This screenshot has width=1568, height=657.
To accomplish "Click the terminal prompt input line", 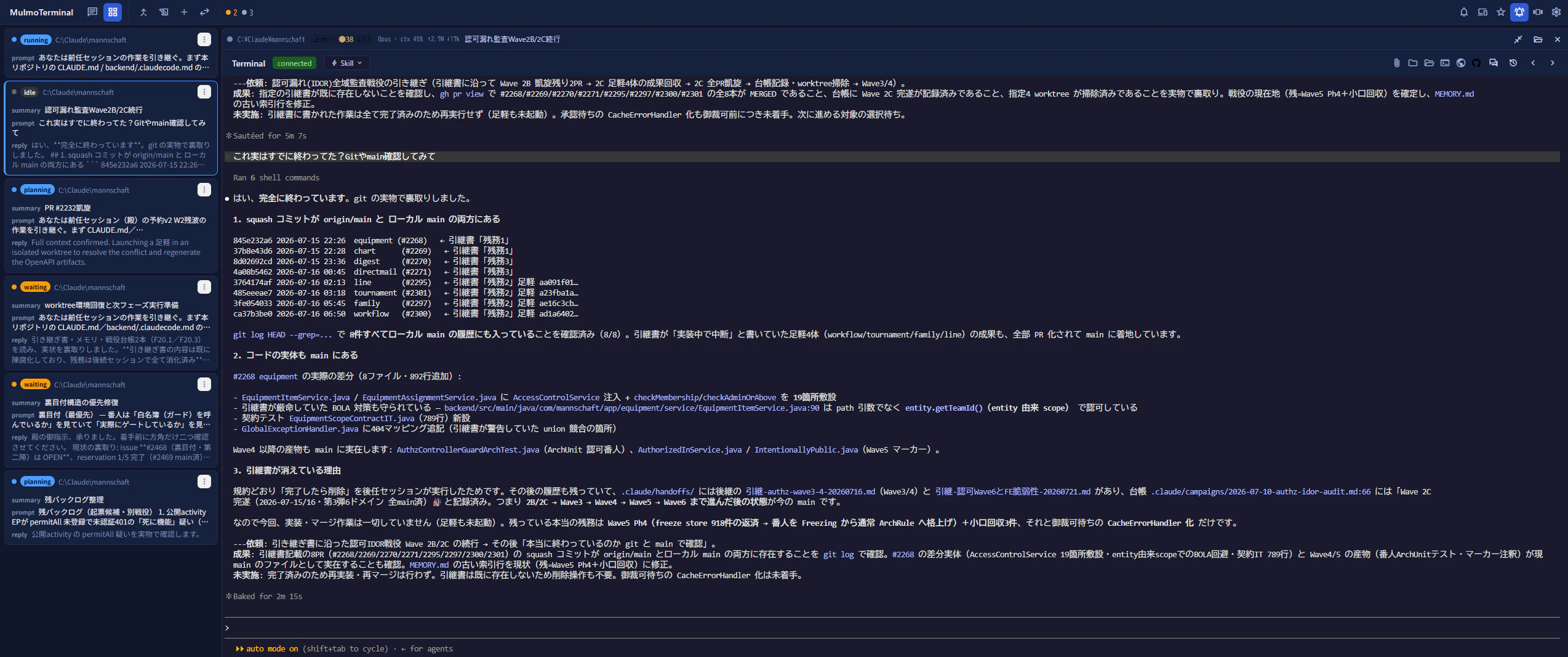I will [892, 628].
